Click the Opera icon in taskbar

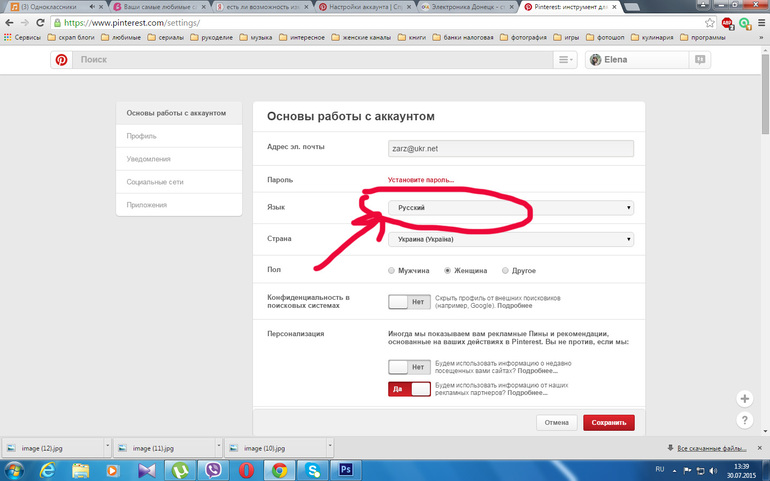coord(246,468)
